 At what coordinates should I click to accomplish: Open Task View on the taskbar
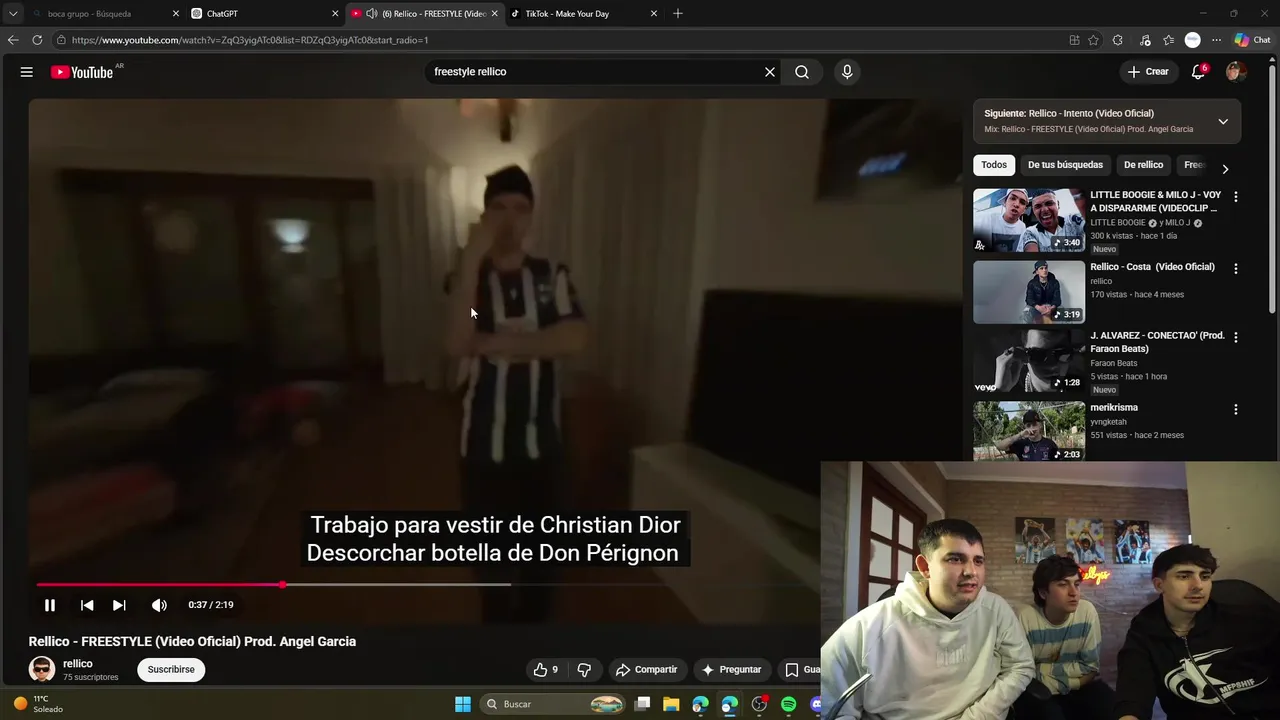click(x=643, y=704)
